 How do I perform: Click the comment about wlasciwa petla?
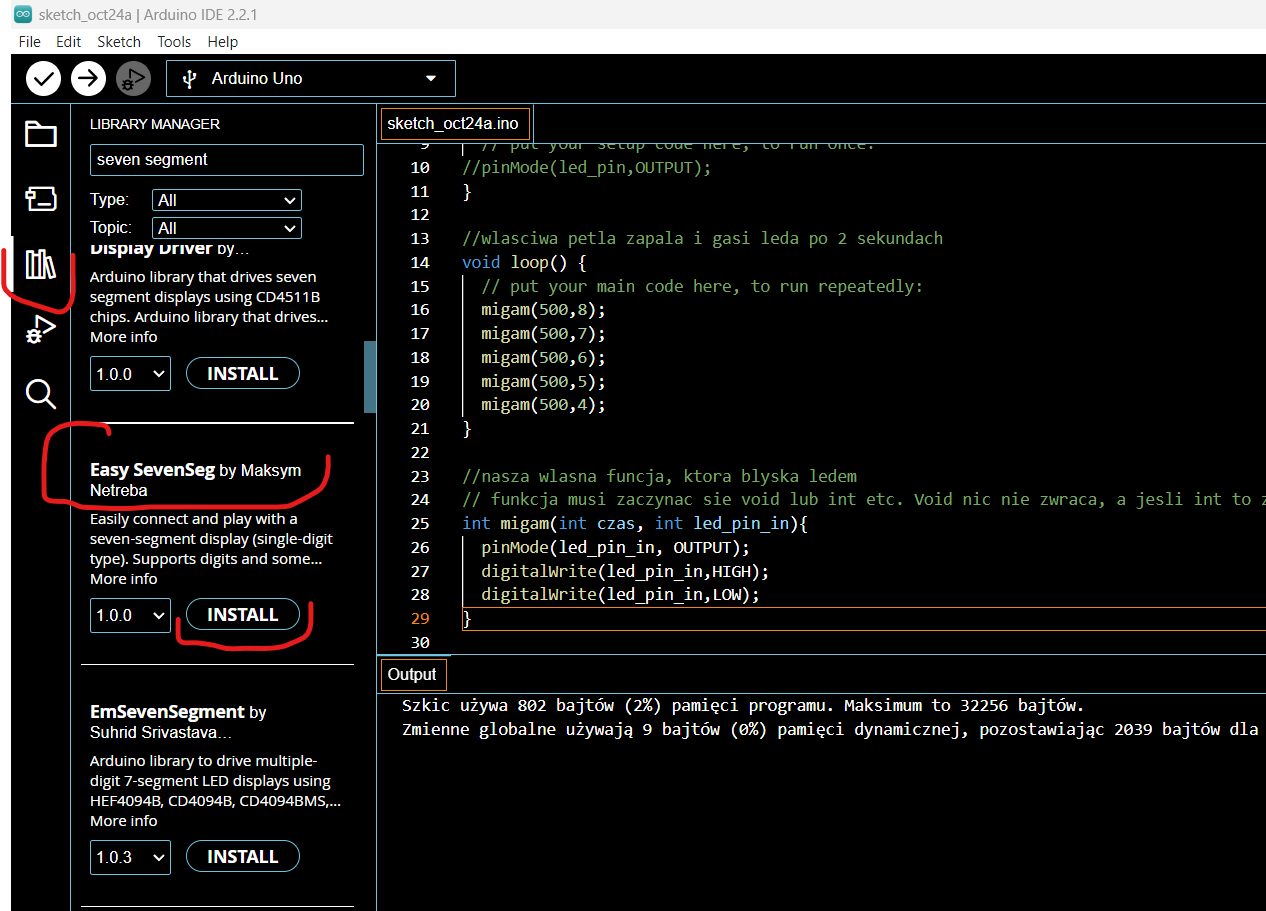pos(702,238)
